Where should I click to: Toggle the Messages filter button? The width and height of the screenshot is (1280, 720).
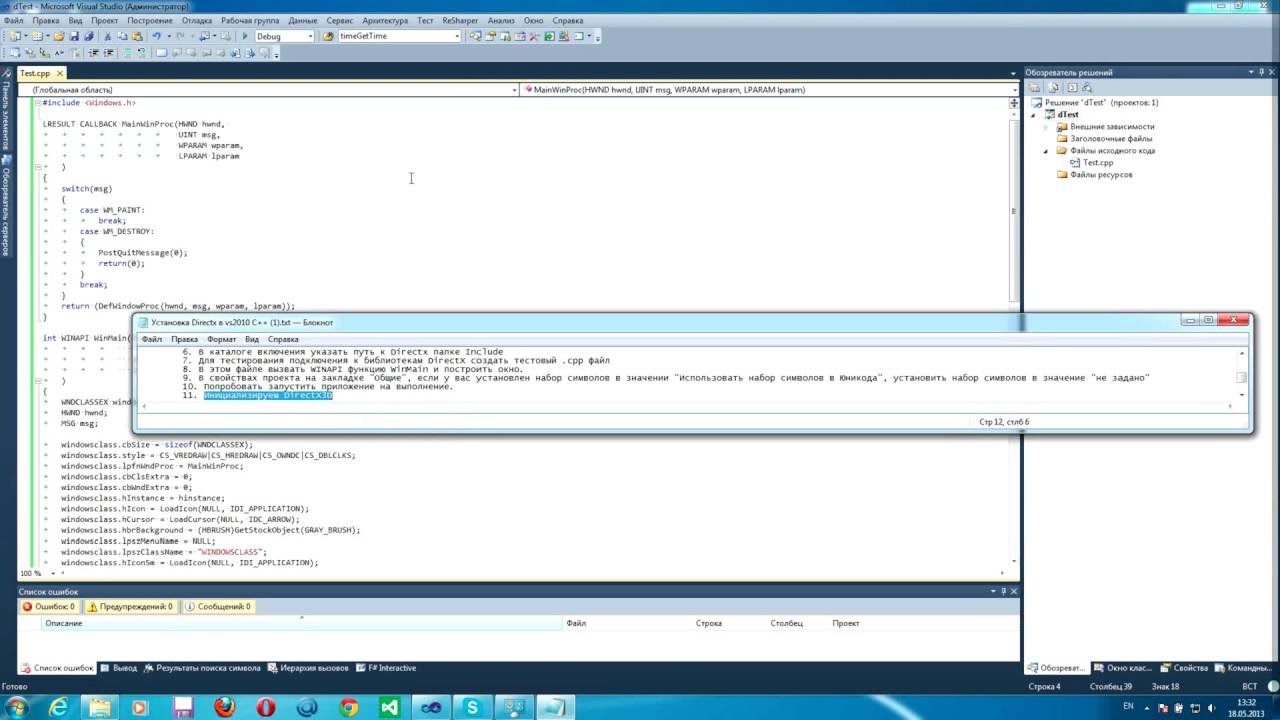[218, 606]
